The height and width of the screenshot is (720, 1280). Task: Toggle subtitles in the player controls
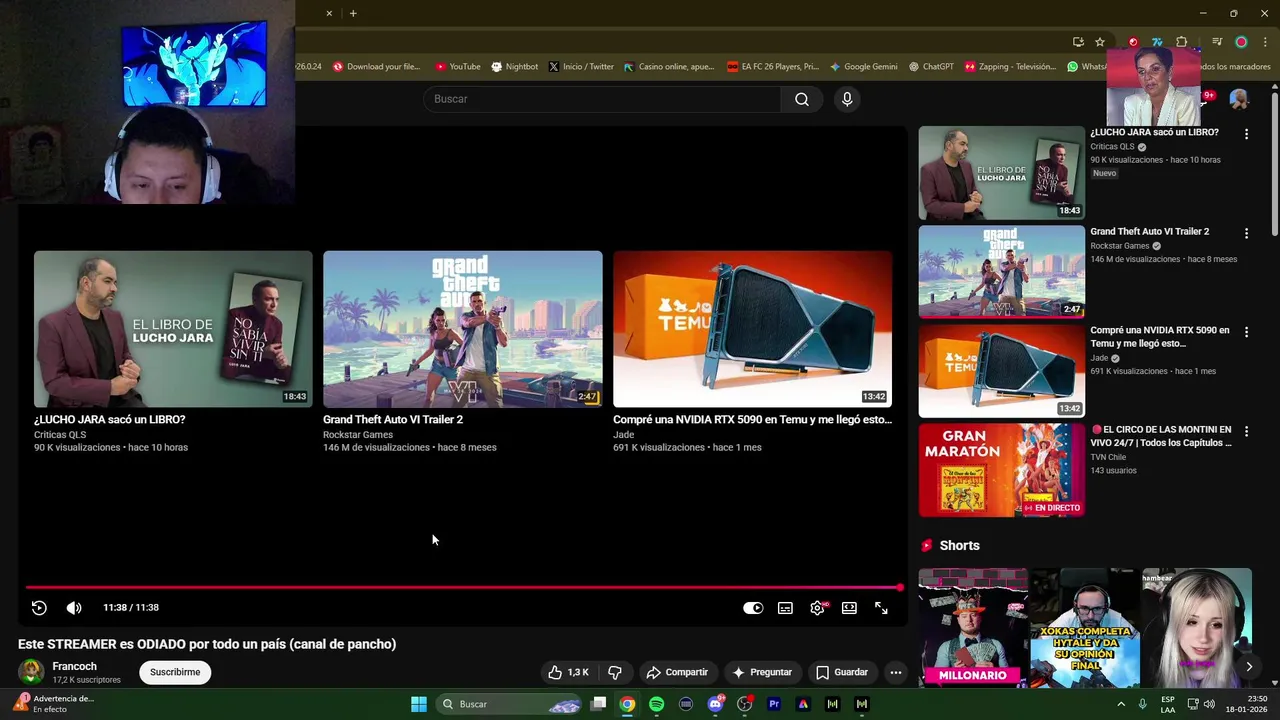[785, 607]
